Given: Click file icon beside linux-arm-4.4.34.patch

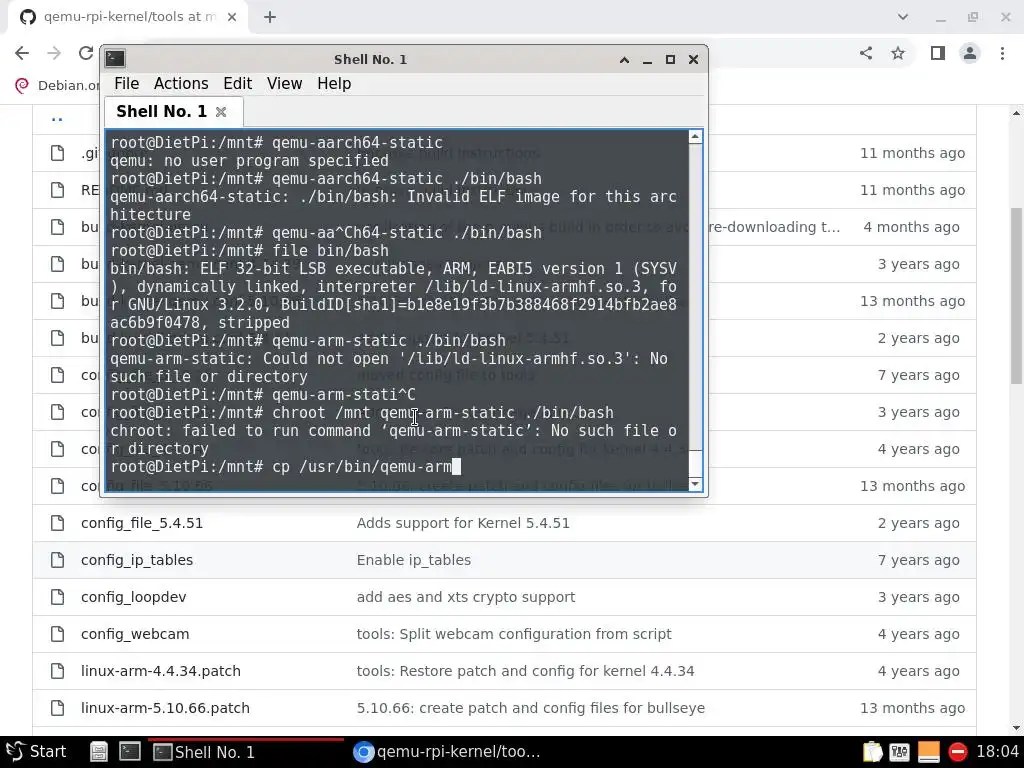Looking at the screenshot, I should point(57,671).
